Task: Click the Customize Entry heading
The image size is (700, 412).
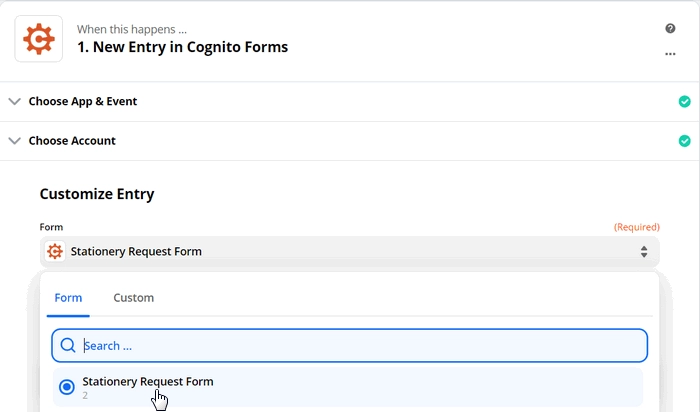Action: [97, 194]
